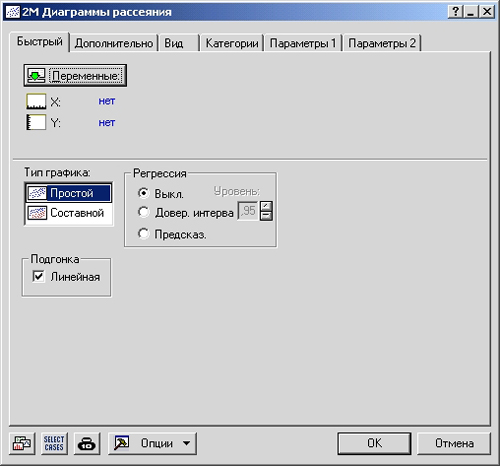
Task: Switch to the Дополнительно tab
Action: point(114,43)
